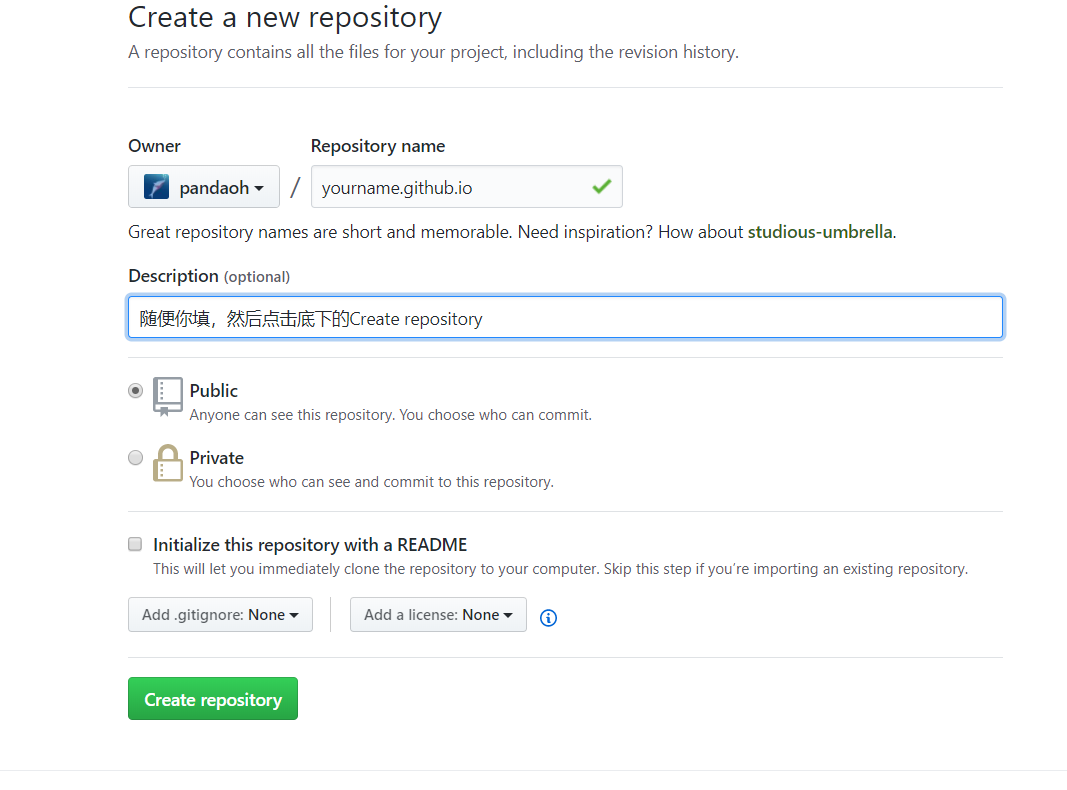
Task: Click the Repository name label
Action: tap(378, 146)
